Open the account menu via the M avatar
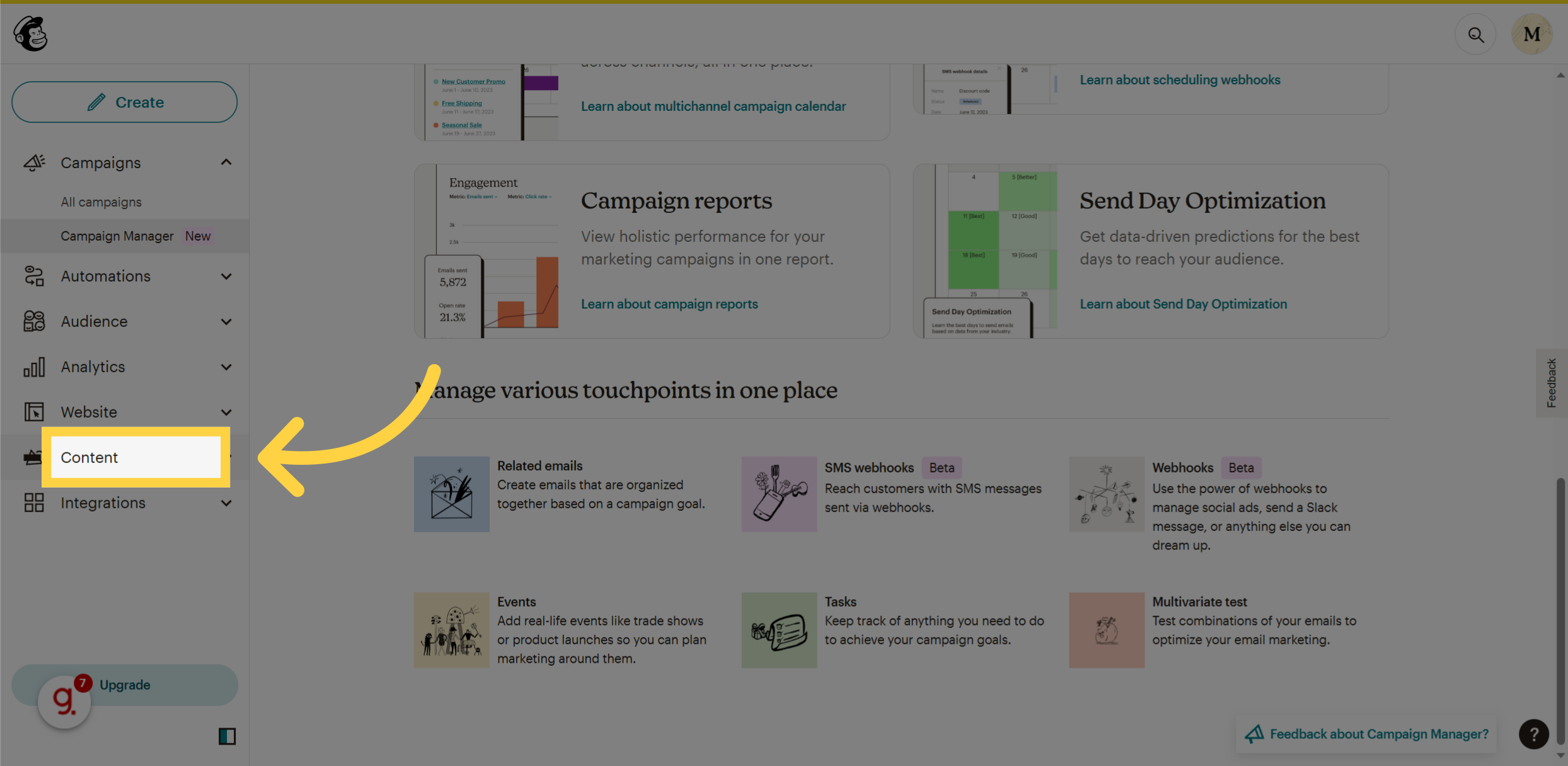Viewport: 1568px width, 766px height. pyautogui.click(x=1531, y=34)
